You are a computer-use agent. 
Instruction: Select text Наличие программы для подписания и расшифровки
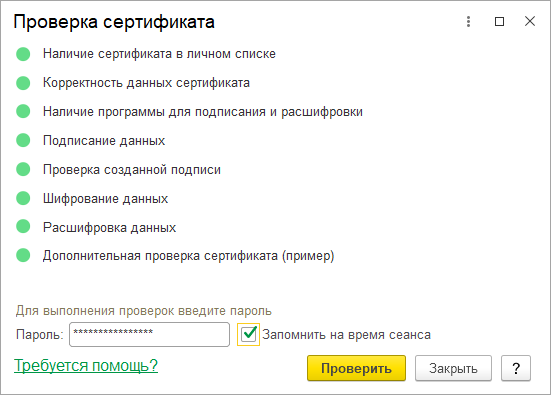click(203, 112)
